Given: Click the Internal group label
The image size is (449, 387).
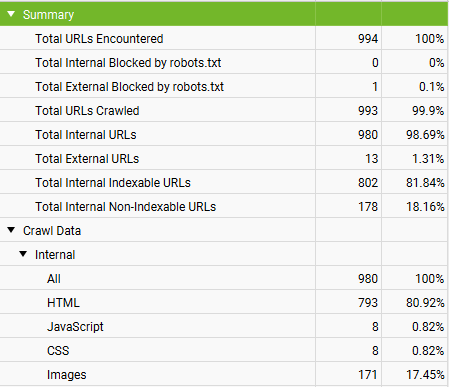Looking at the screenshot, I should [x=55, y=255].
